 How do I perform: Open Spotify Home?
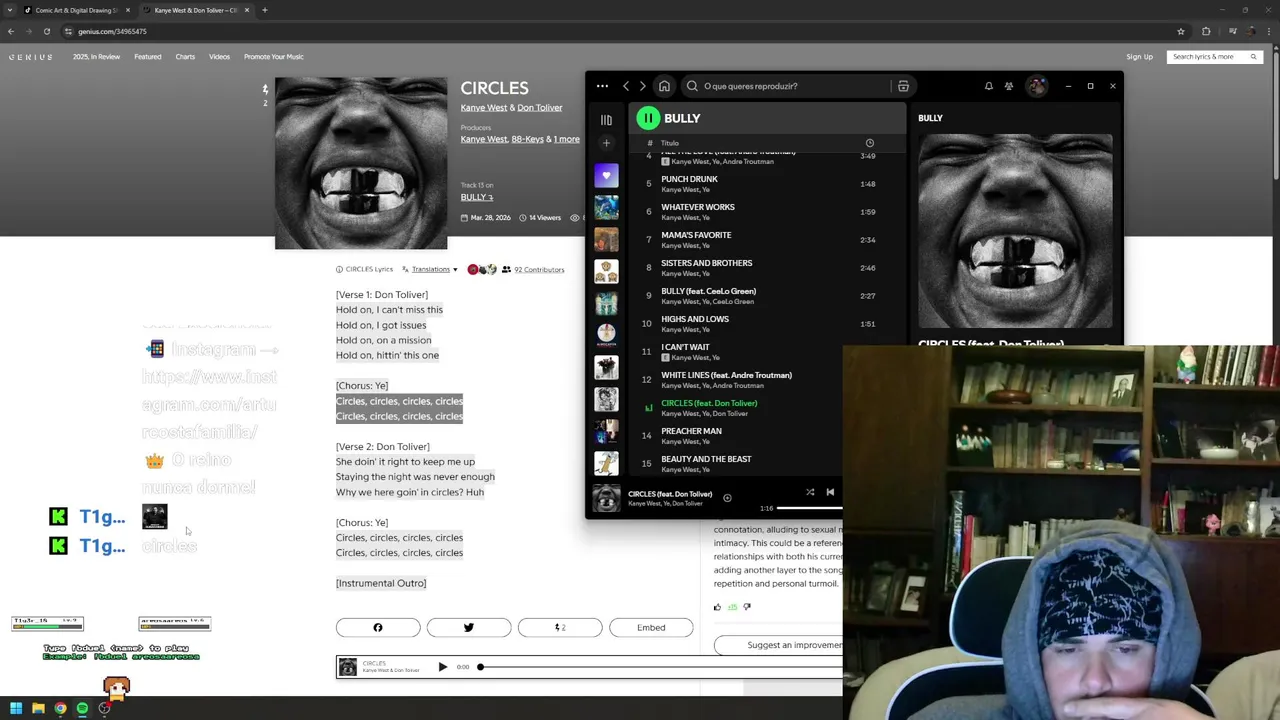point(664,86)
